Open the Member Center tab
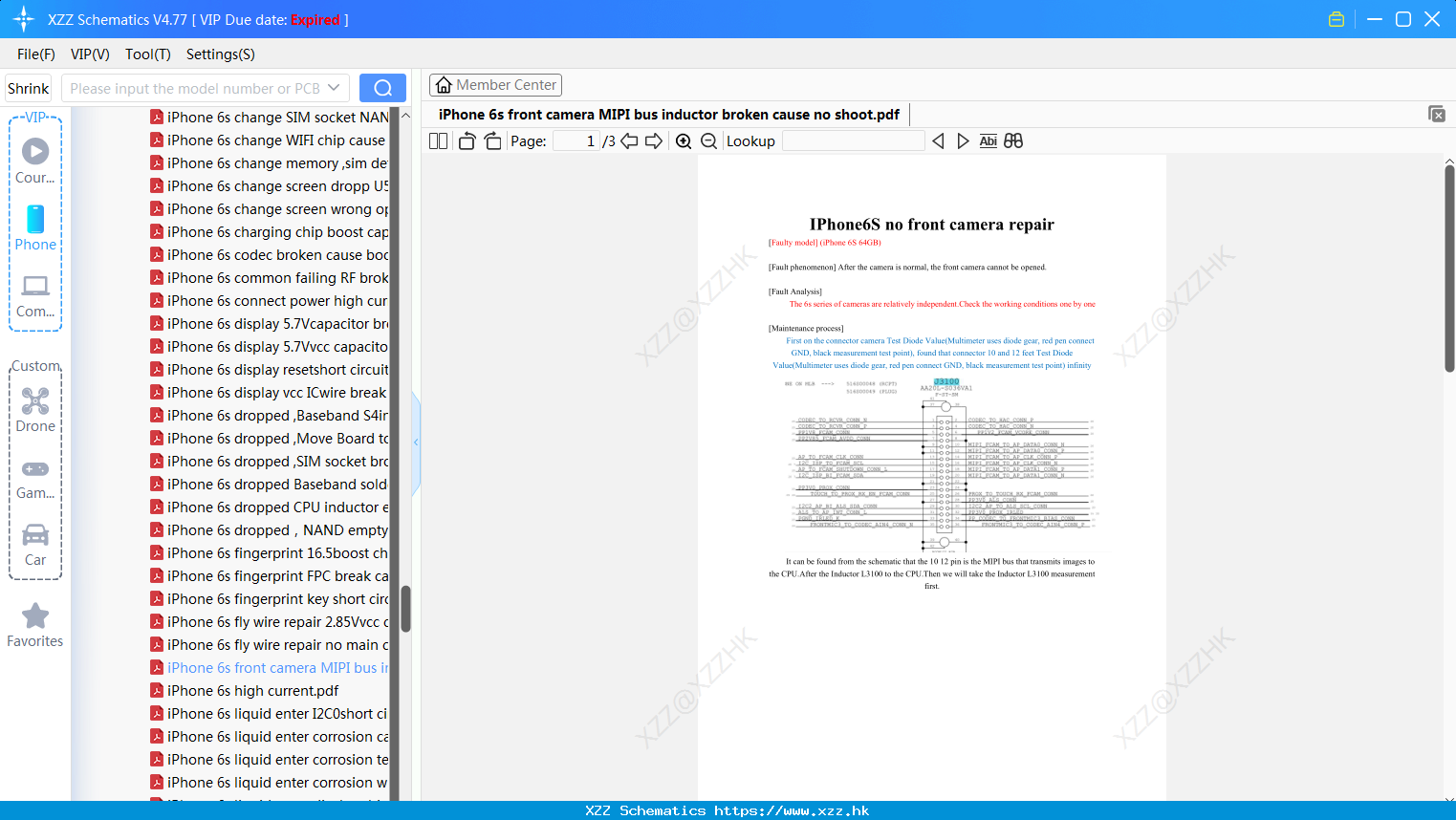This screenshot has width=1456, height=820. pyautogui.click(x=495, y=85)
